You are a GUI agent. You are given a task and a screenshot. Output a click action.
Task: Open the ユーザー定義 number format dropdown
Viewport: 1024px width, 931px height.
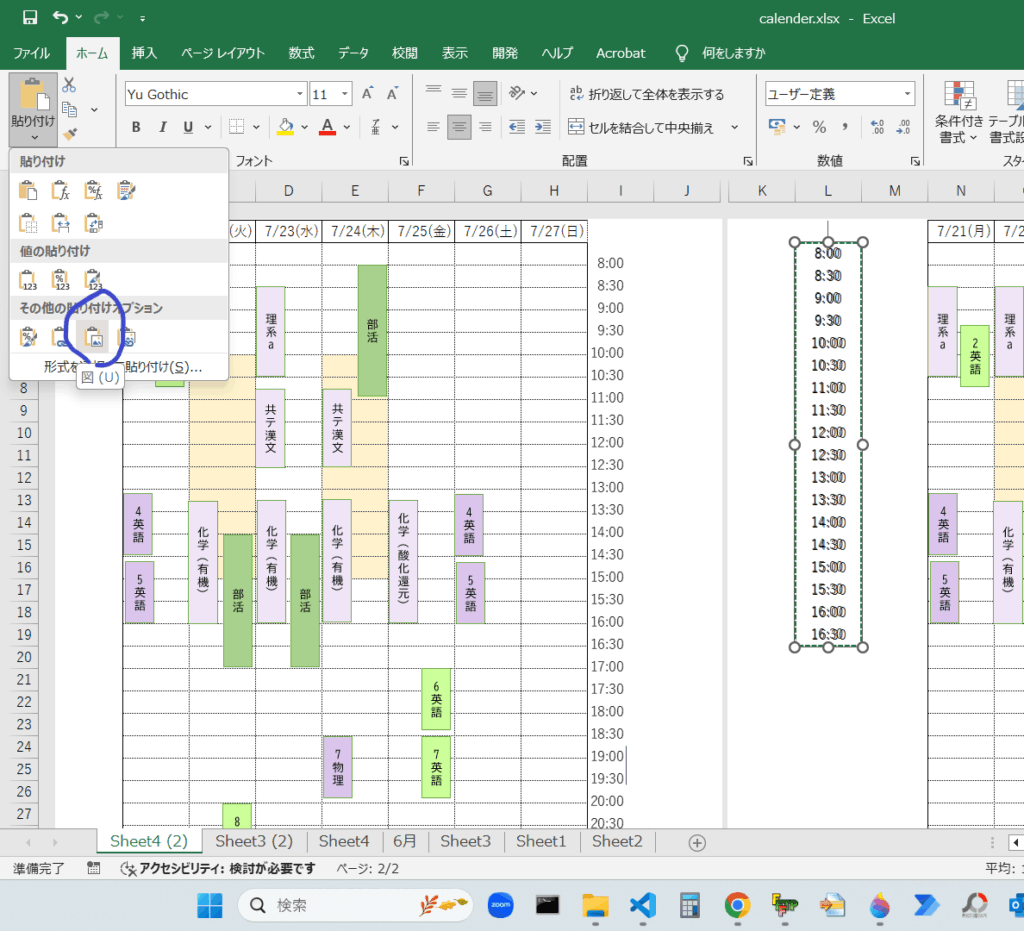[x=906, y=94]
